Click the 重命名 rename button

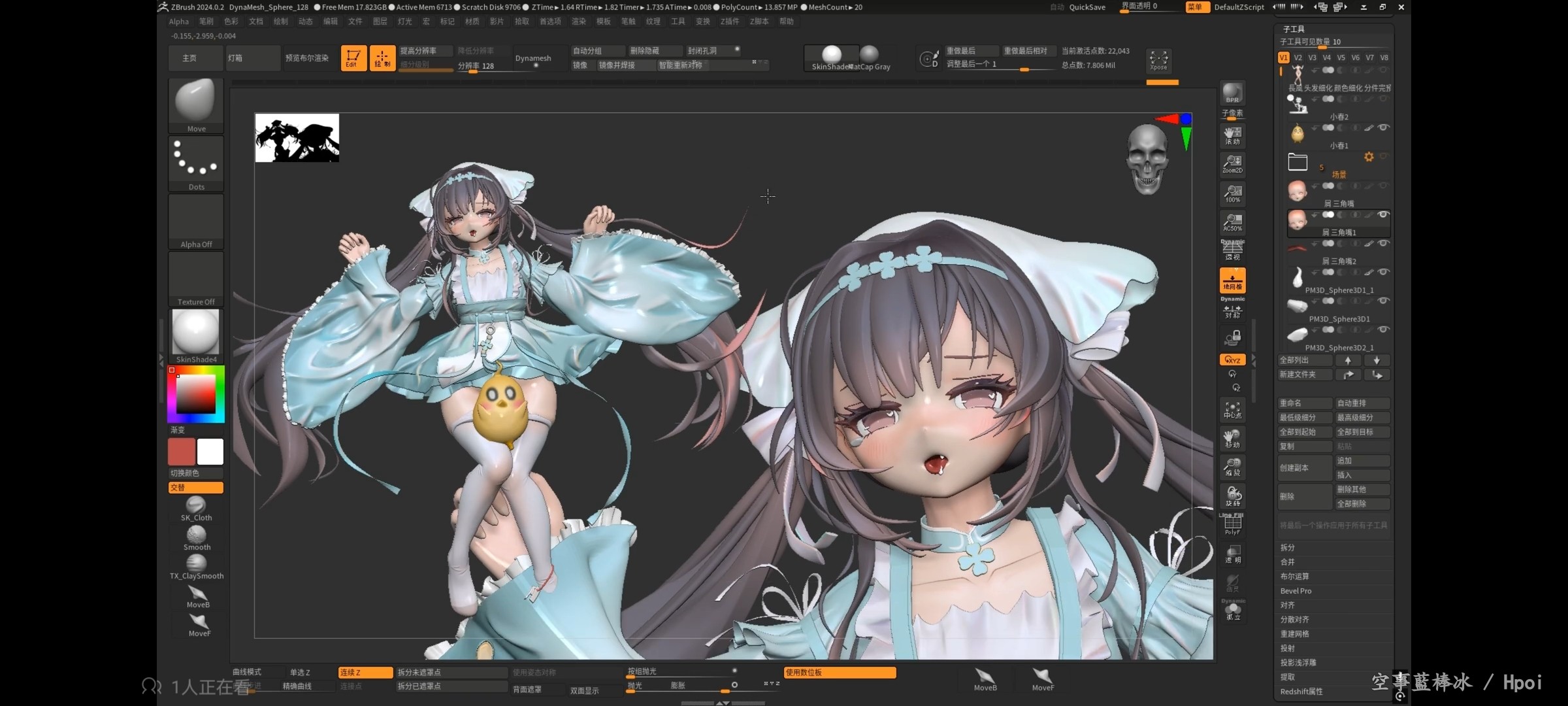1305,403
